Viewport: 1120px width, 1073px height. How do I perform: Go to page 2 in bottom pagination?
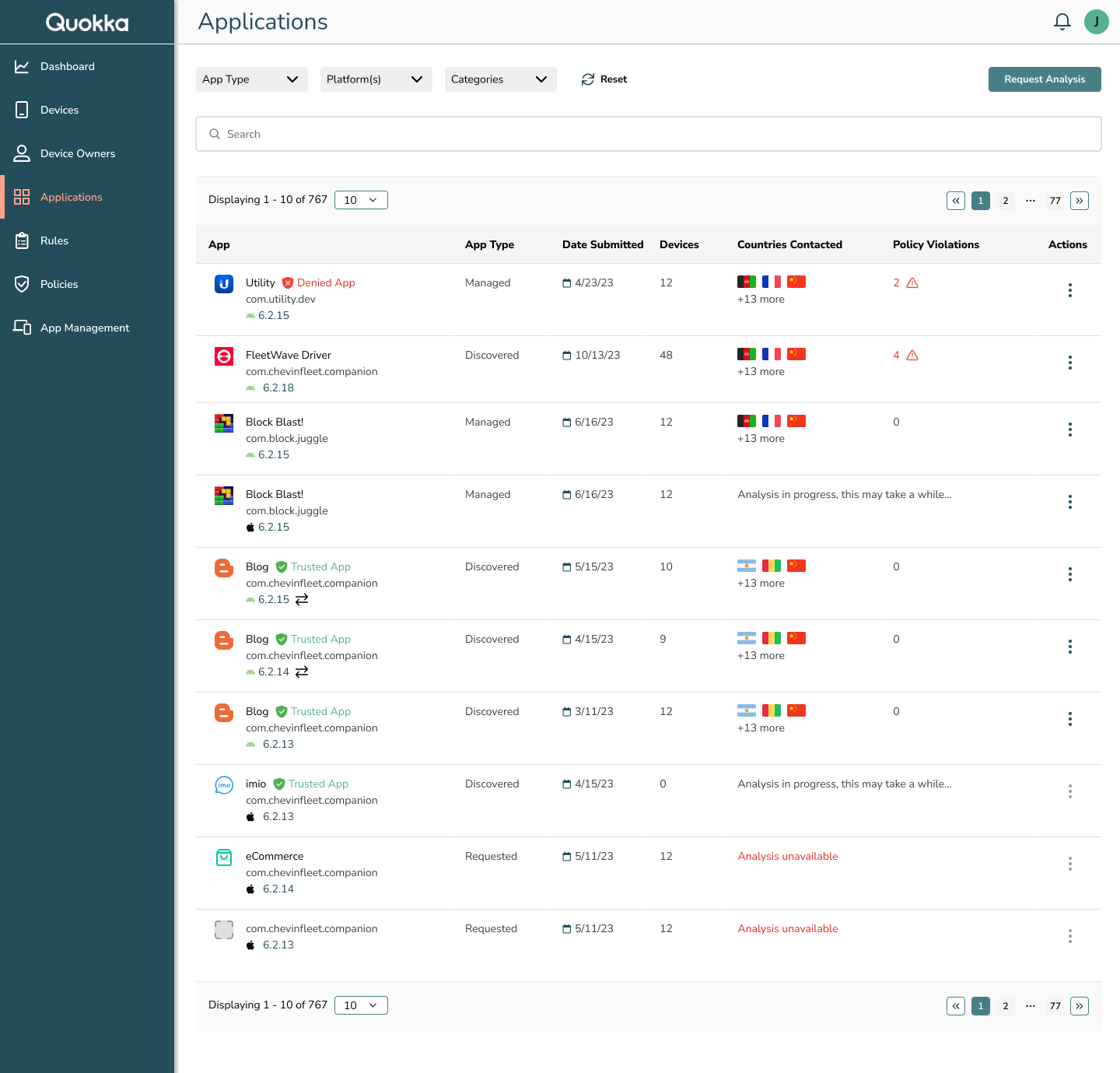pyautogui.click(x=1006, y=1006)
